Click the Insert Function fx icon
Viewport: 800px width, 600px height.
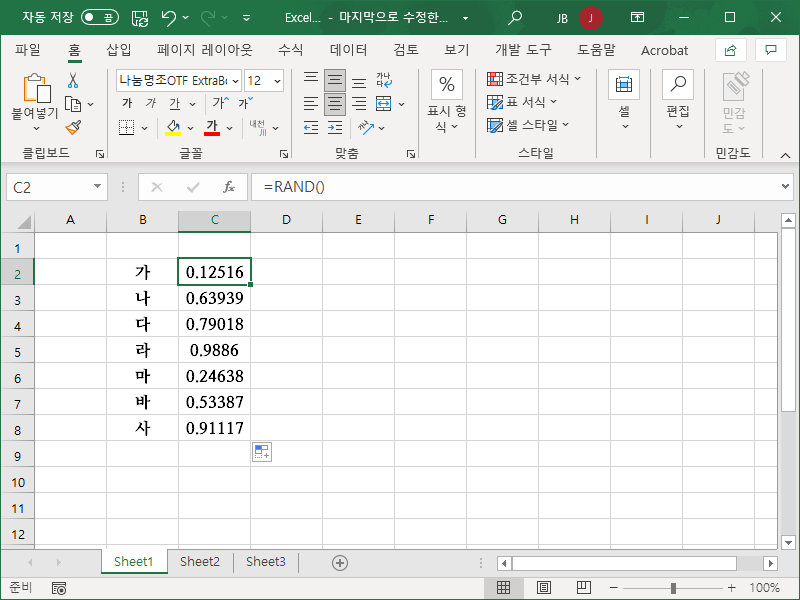point(229,187)
